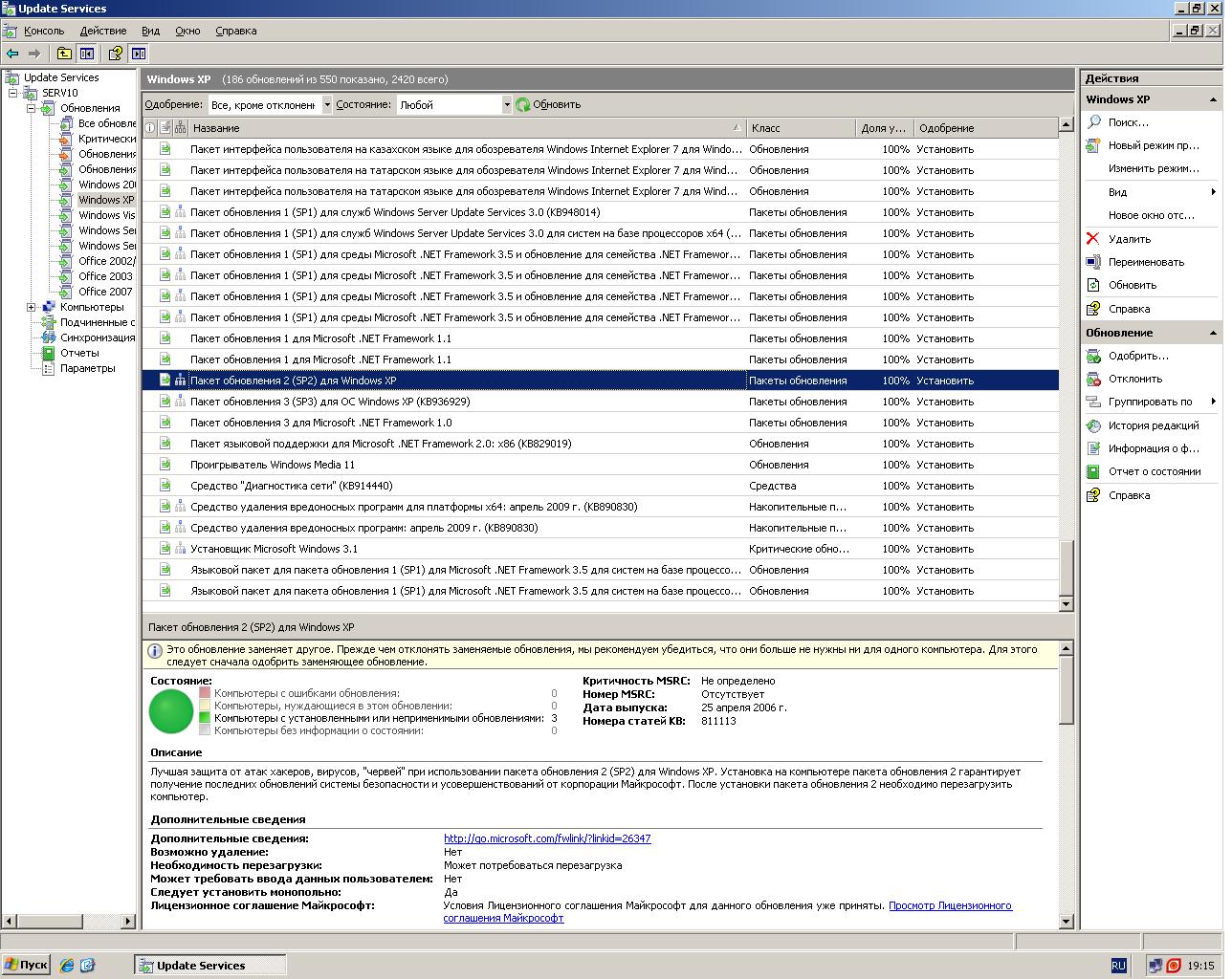Click Одобрить in the Обновление actions
This screenshot has width=1232, height=979.
pos(1137,356)
